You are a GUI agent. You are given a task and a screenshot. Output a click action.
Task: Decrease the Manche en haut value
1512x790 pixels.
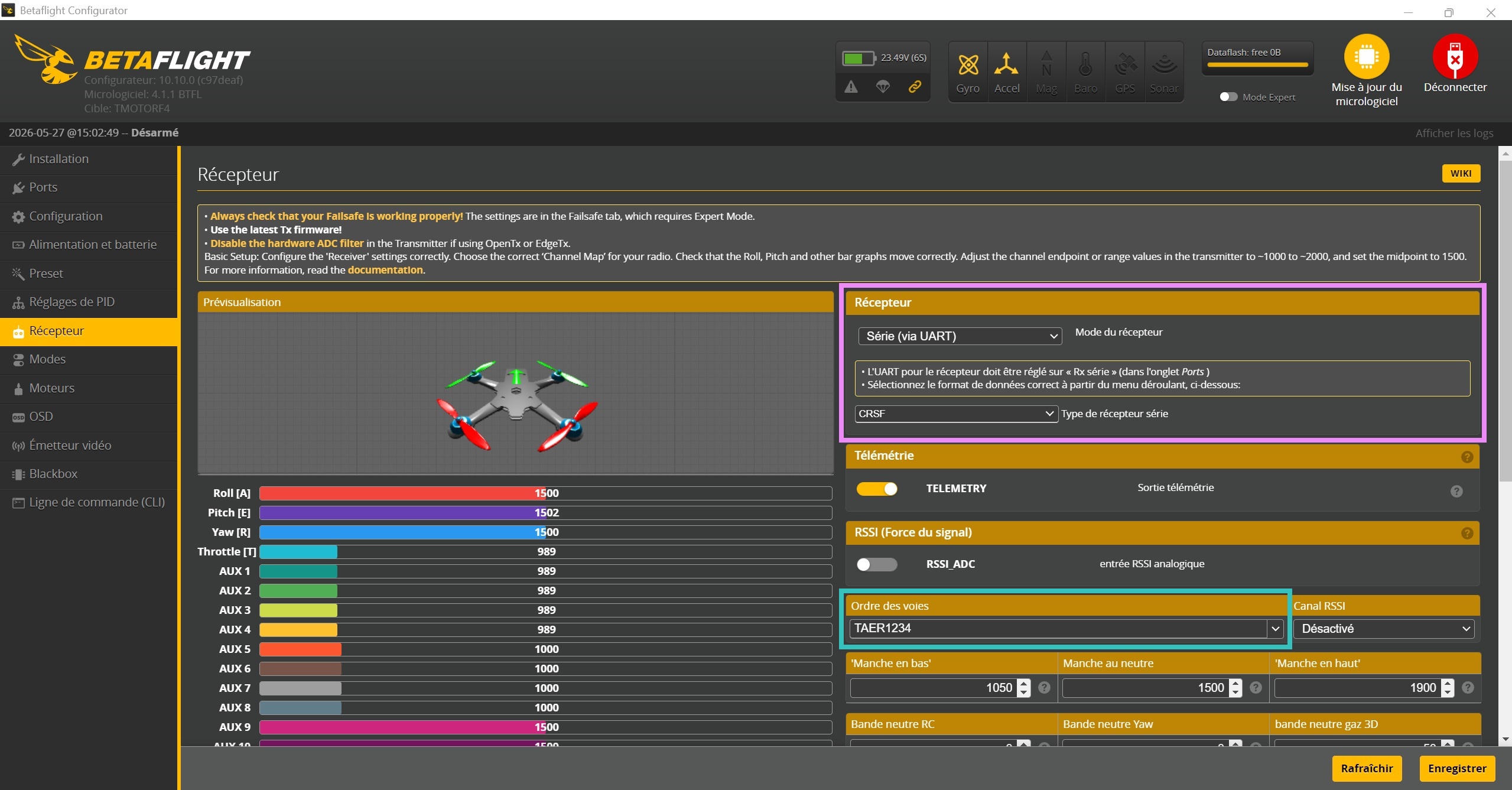point(1448,693)
